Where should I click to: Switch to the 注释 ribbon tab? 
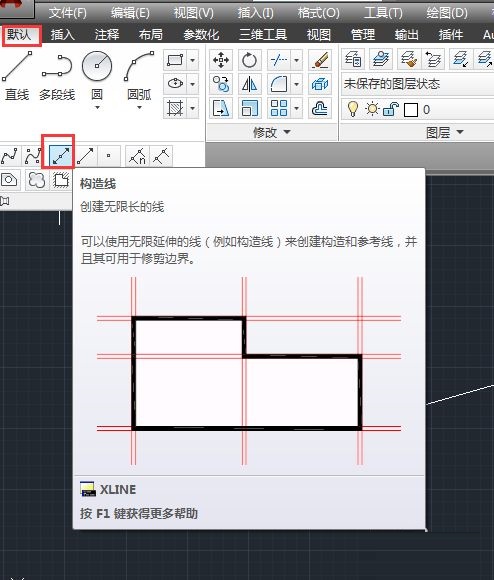tap(107, 34)
